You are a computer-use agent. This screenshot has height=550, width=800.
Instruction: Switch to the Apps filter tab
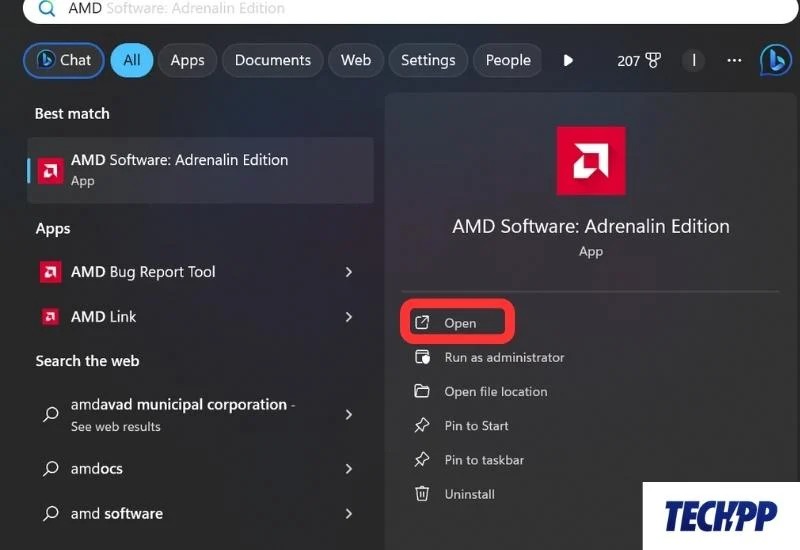(187, 60)
